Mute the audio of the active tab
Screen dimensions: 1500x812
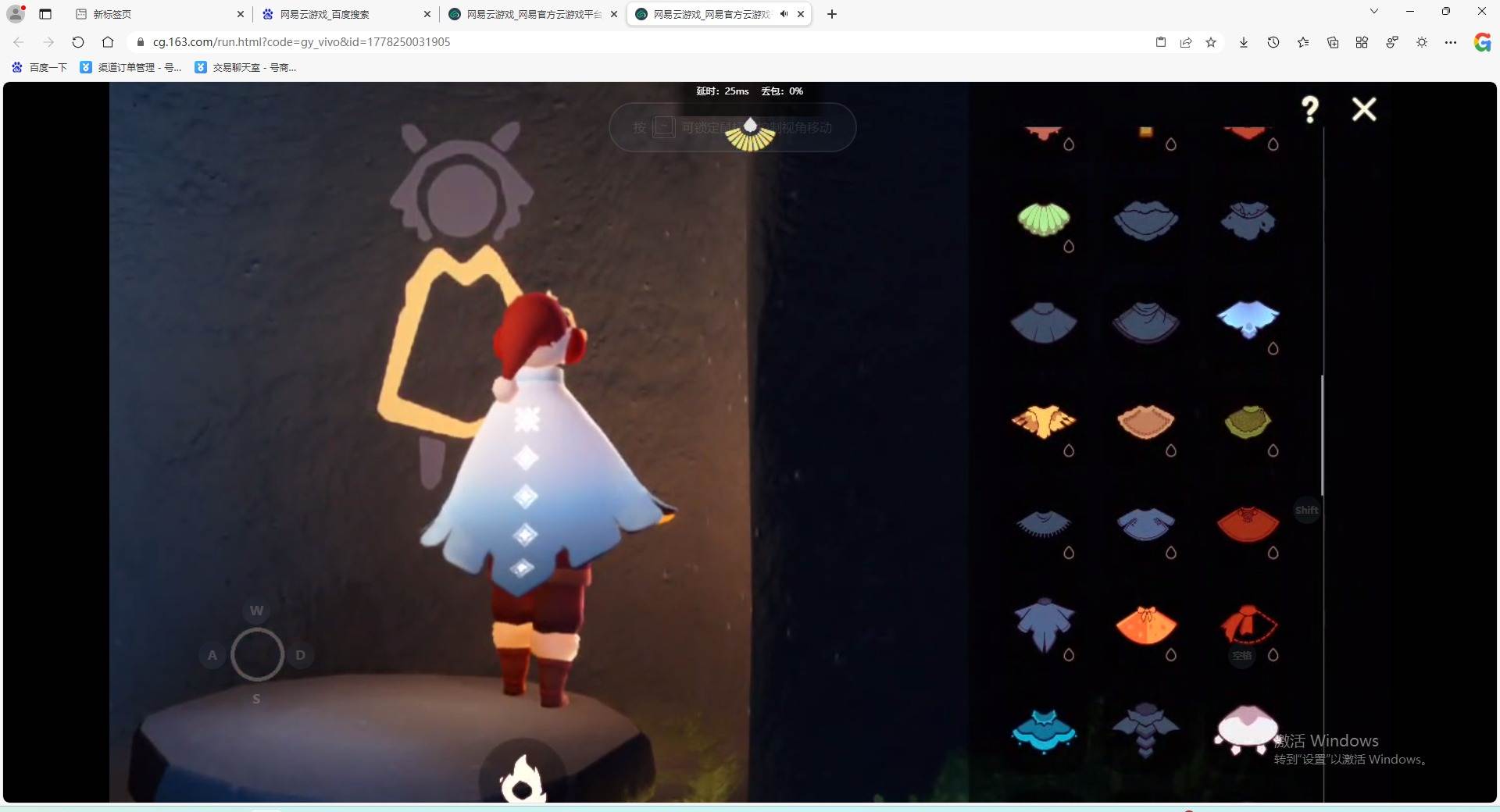point(784,14)
